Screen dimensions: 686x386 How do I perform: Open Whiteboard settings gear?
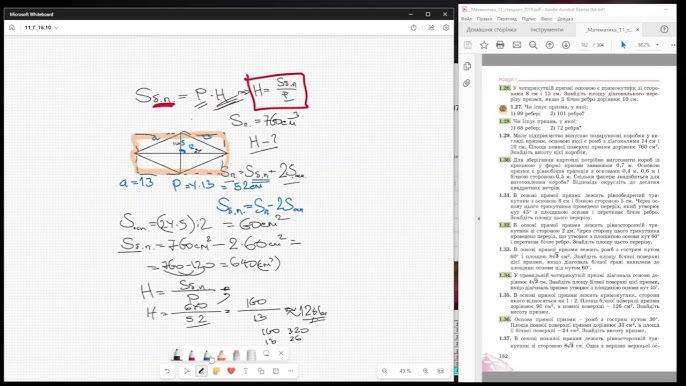click(x=446, y=28)
